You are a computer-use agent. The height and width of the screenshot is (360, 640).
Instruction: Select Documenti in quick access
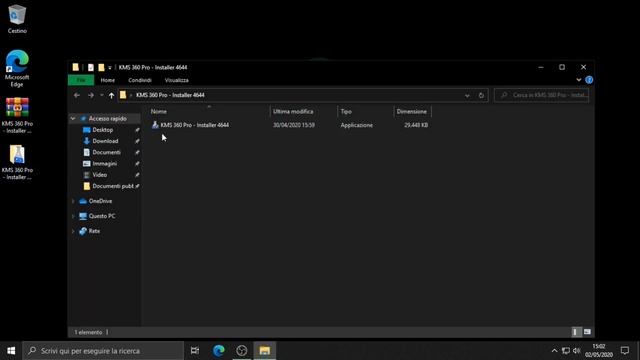(106, 152)
